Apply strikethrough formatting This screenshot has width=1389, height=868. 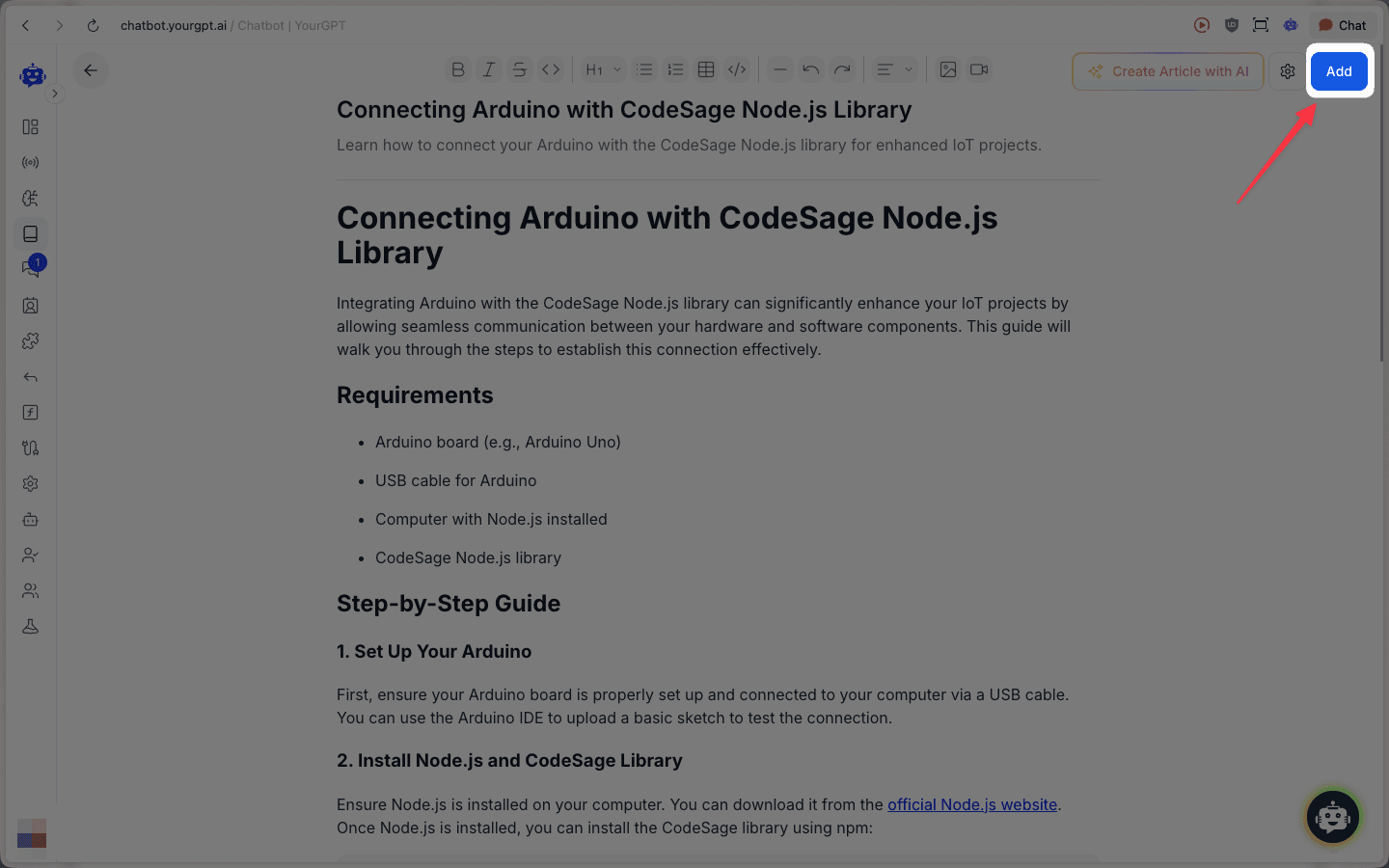coord(520,68)
